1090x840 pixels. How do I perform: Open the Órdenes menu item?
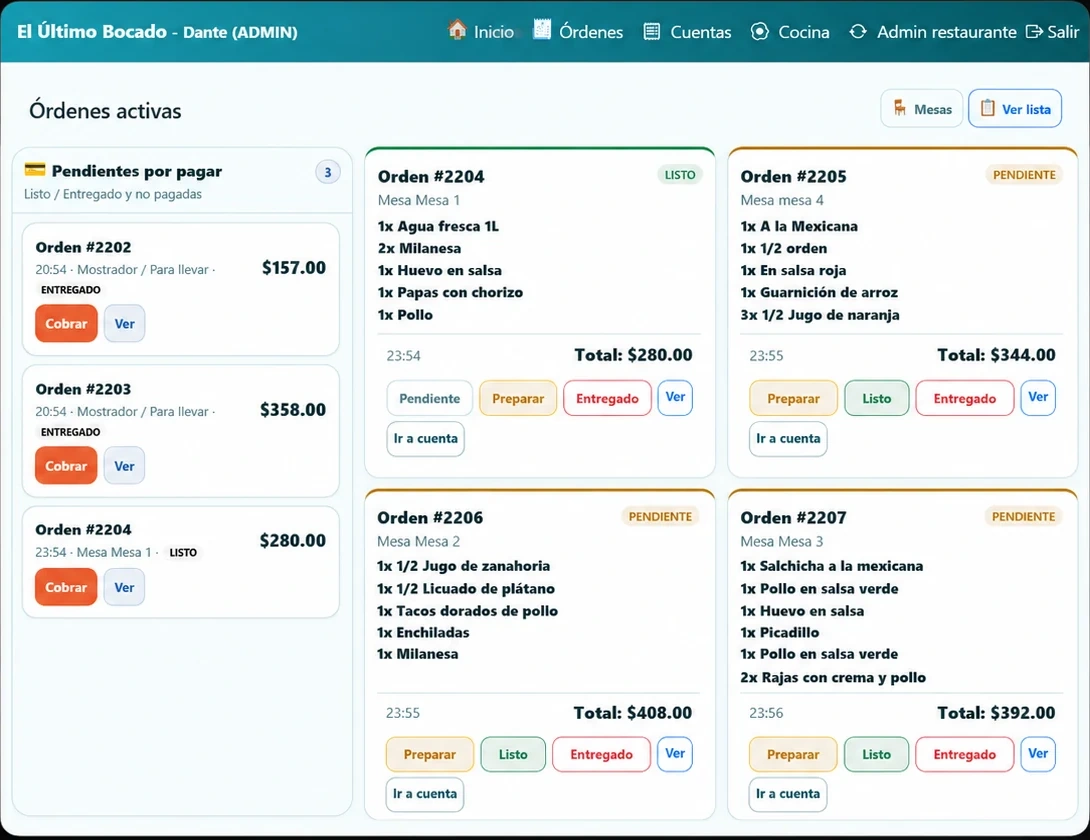coord(578,31)
